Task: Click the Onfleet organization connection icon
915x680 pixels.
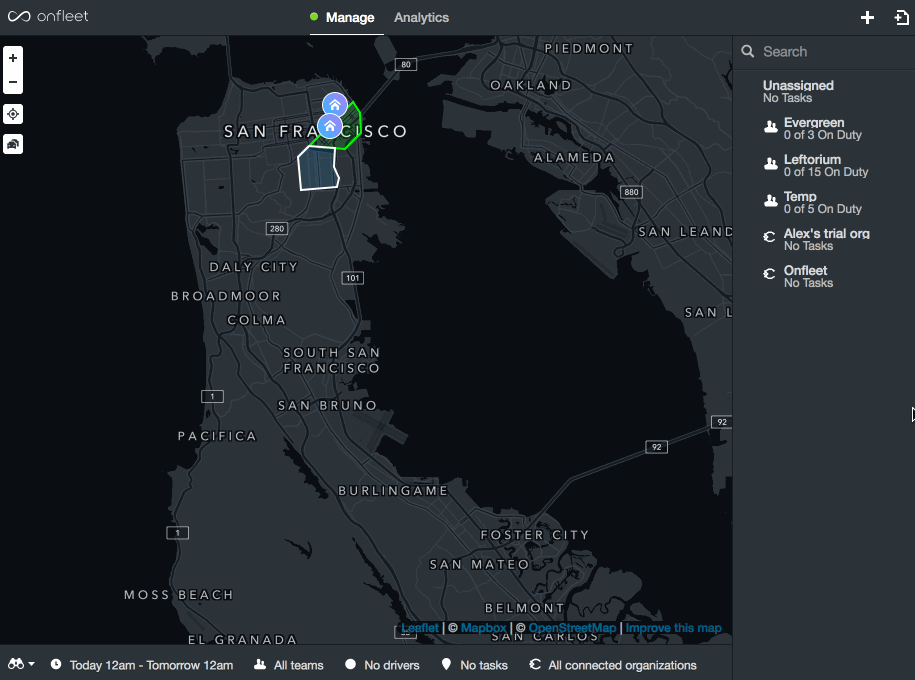Action: coord(770,273)
